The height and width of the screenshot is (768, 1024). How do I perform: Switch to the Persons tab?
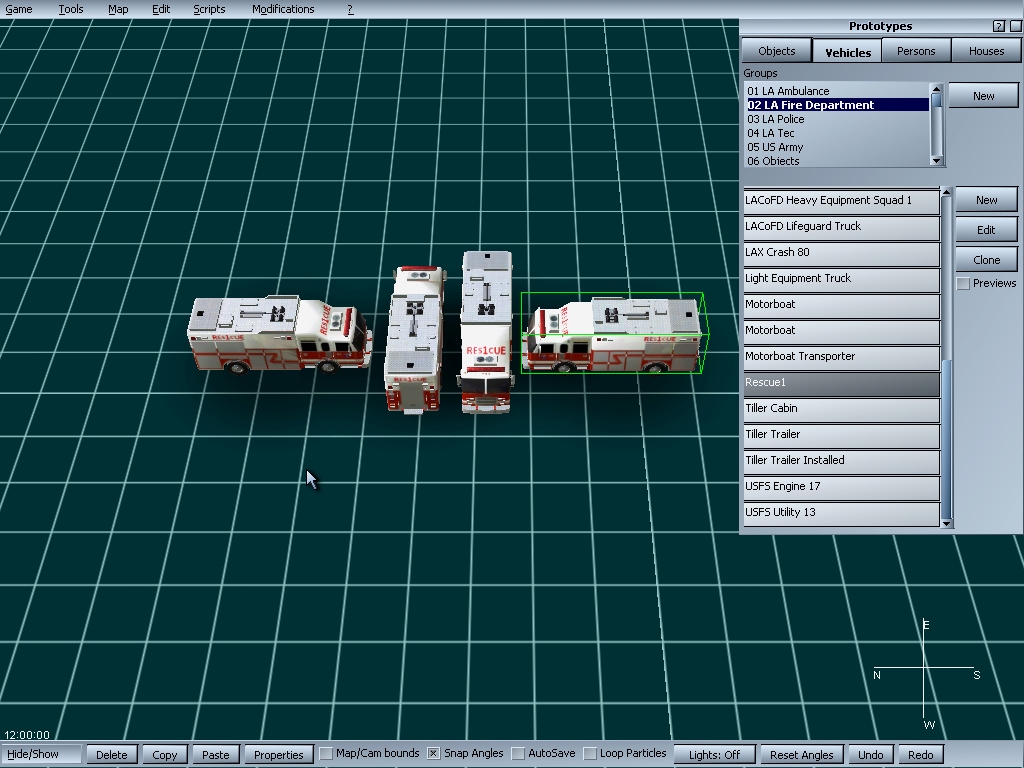click(x=916, y=51)
